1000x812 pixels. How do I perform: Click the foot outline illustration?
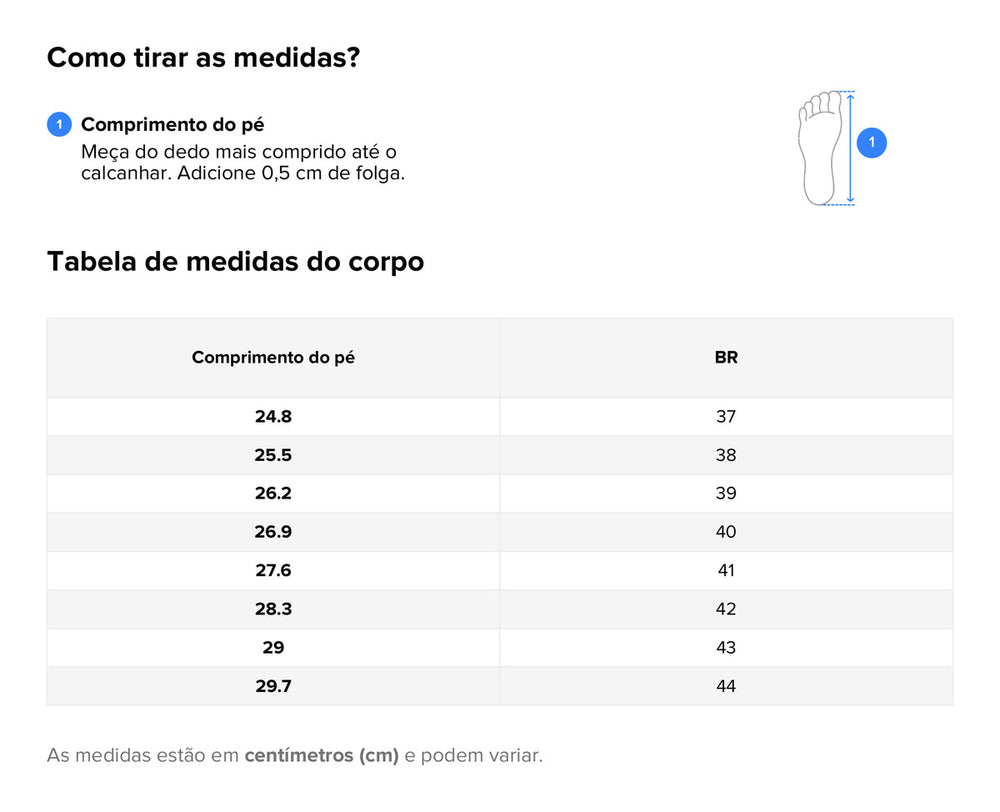[x=820, y=147]
